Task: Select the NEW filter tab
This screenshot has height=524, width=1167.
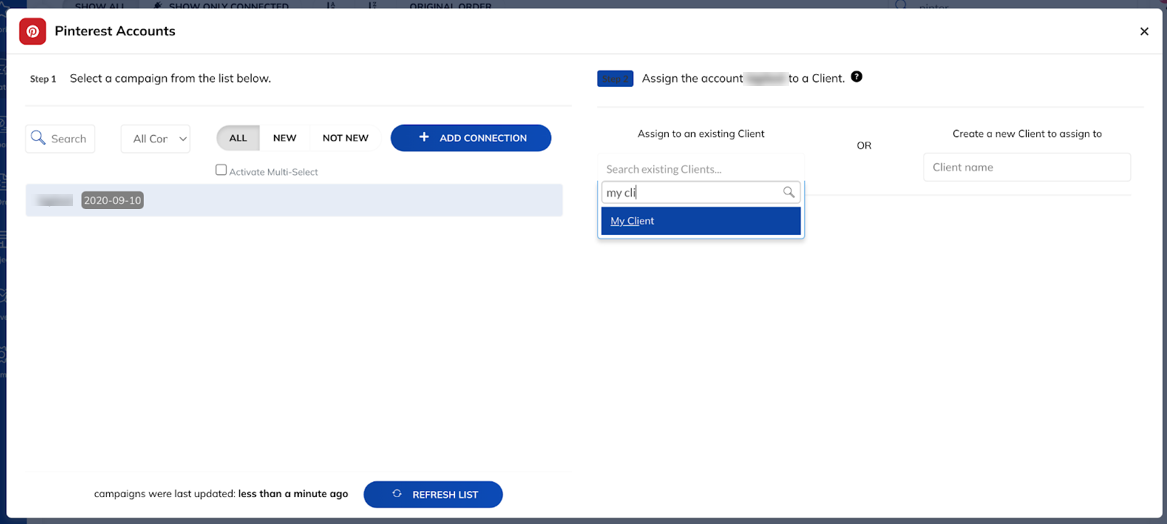Action: (284, 138)
